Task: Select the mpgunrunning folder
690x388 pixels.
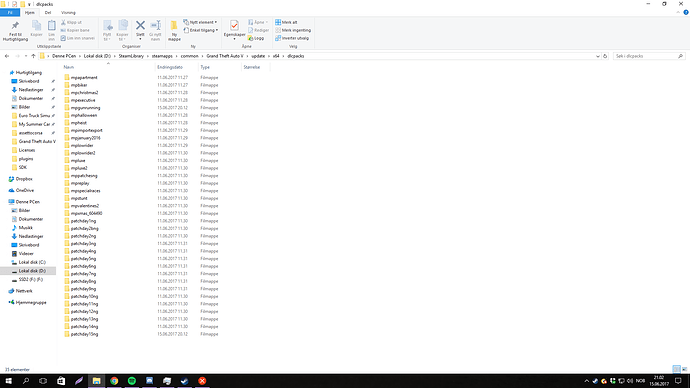Action: pos(85,108)
